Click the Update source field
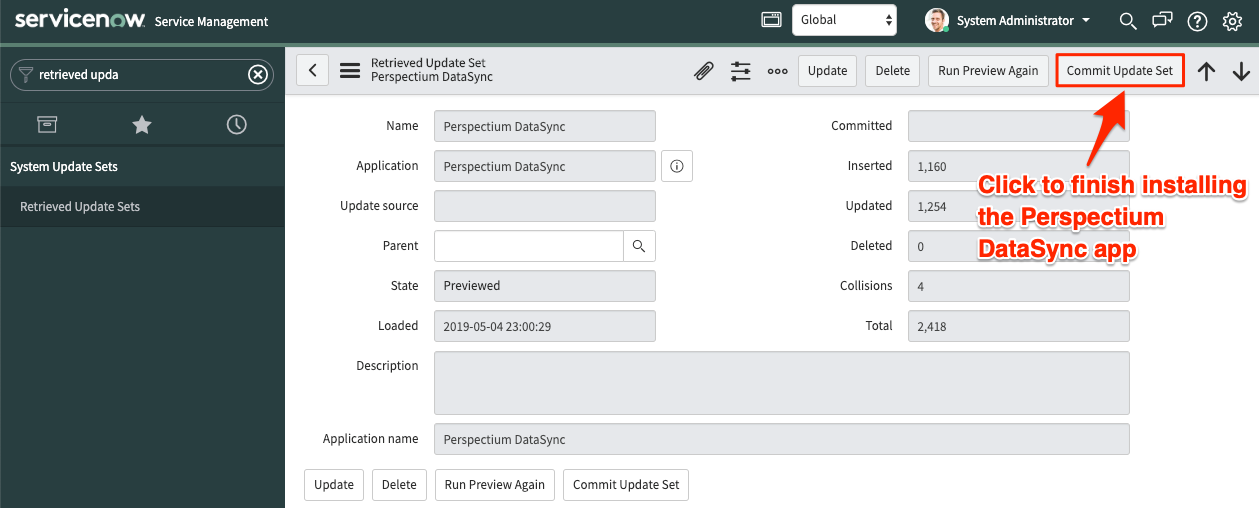 click(x=545, y=206)
